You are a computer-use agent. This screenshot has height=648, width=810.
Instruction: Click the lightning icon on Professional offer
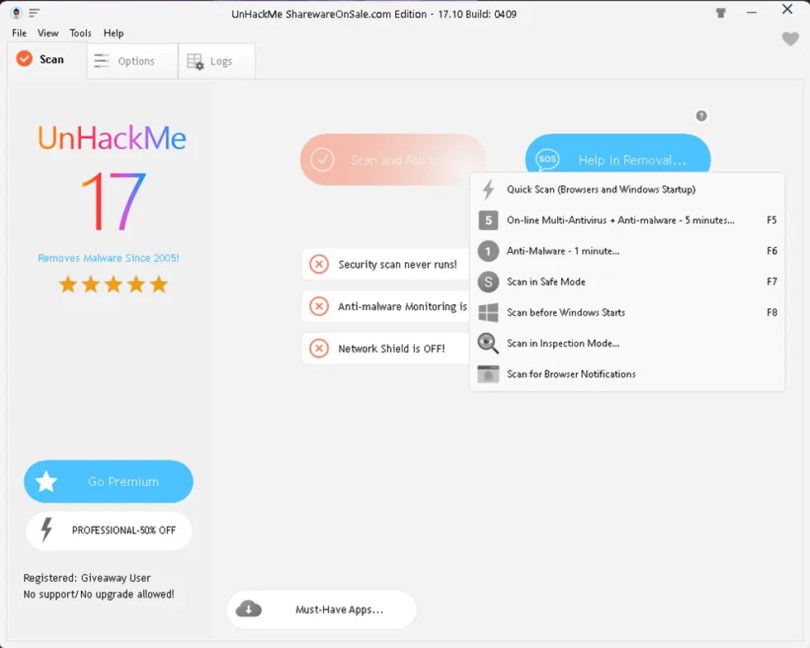pos(46,530)
